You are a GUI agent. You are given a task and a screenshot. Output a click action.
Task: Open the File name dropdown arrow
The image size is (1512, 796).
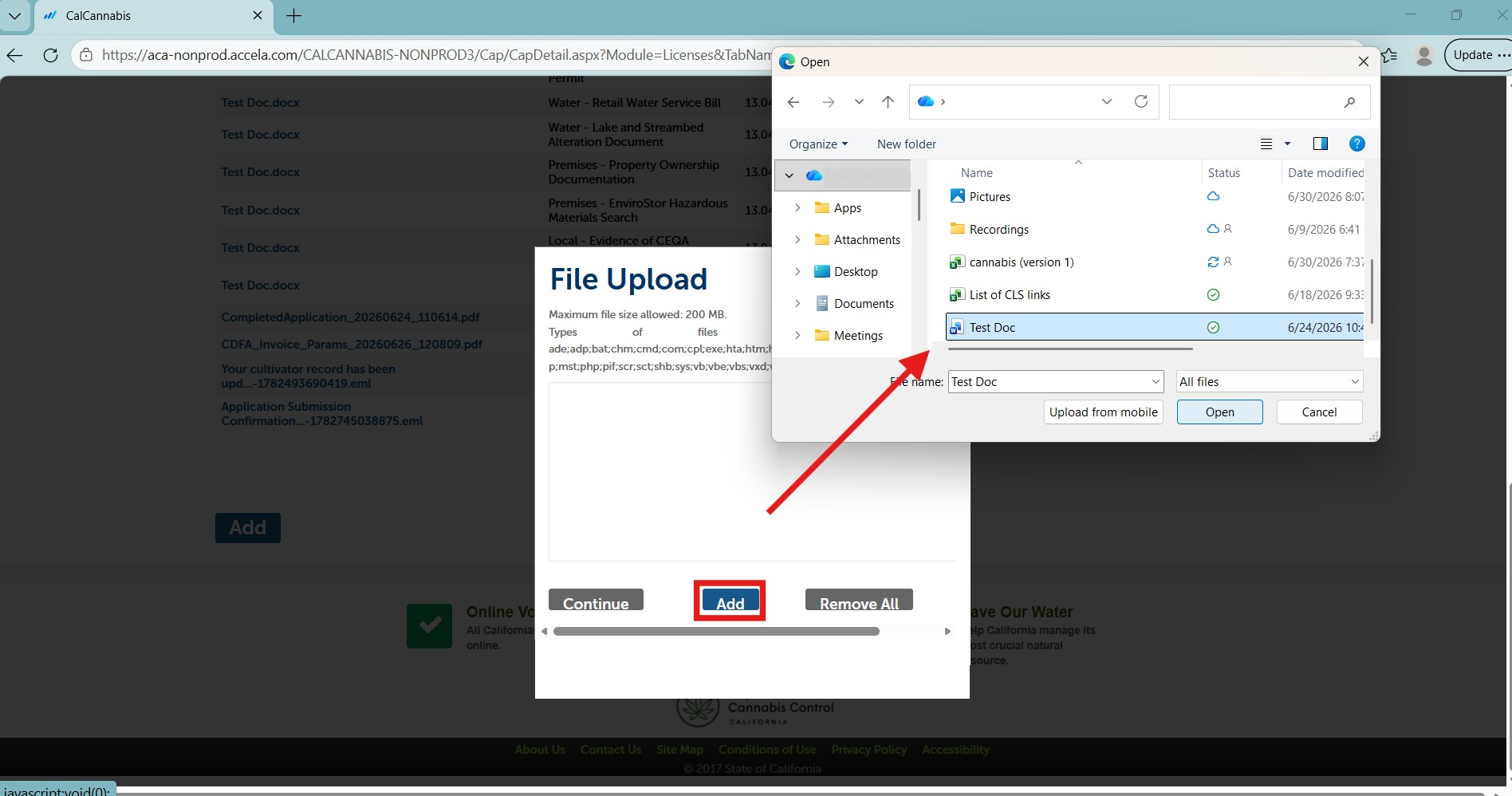pos(1156,382)
